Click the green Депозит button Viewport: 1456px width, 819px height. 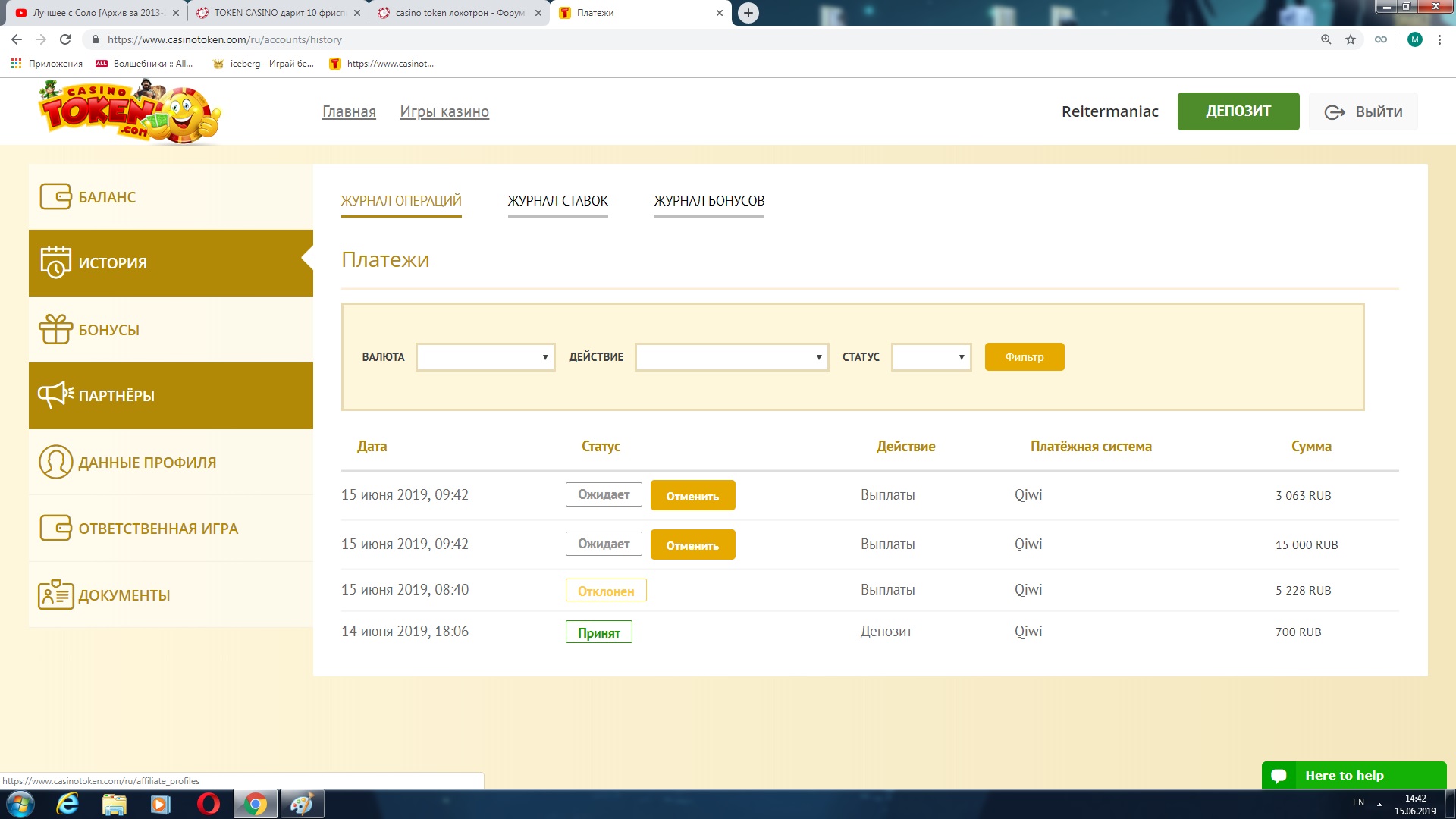tap(1238, 111)
